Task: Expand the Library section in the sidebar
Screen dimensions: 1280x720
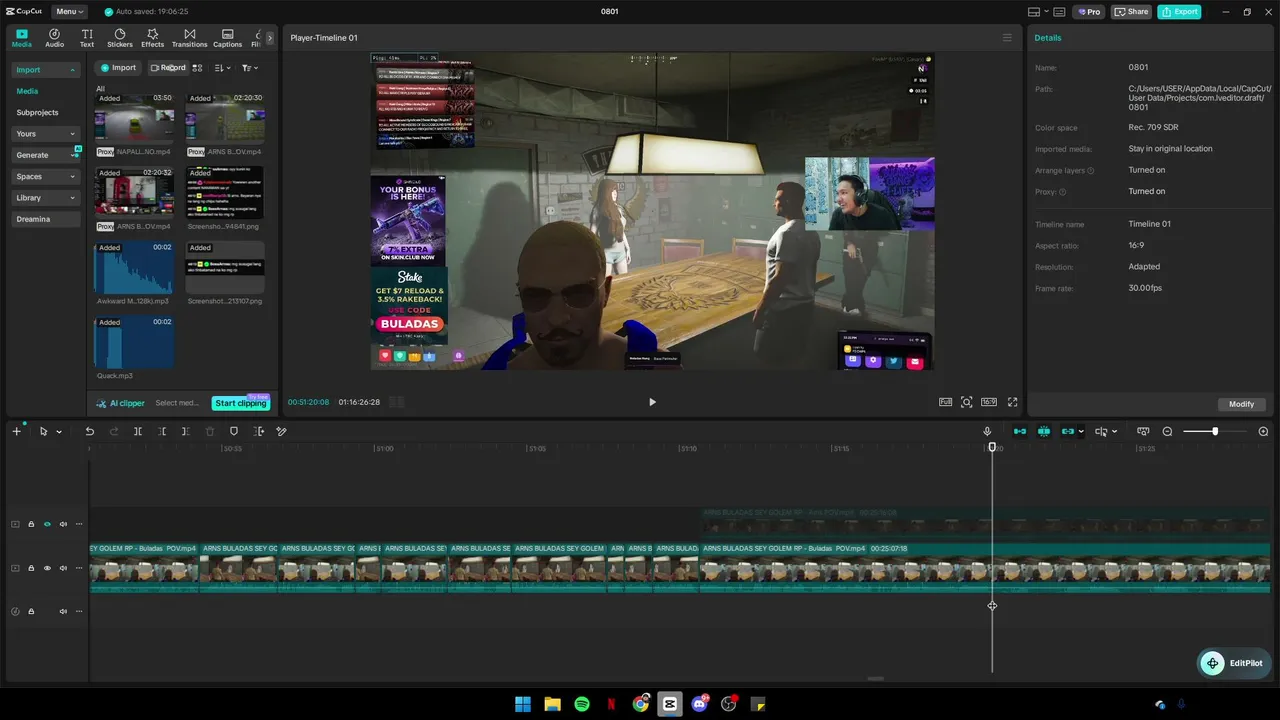Action: pos(72,198)
